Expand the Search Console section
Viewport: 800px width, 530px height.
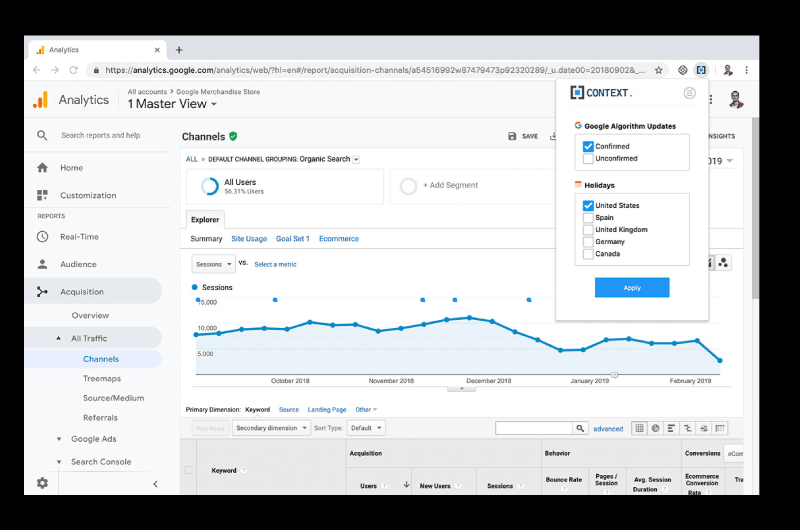coord(59,462)
